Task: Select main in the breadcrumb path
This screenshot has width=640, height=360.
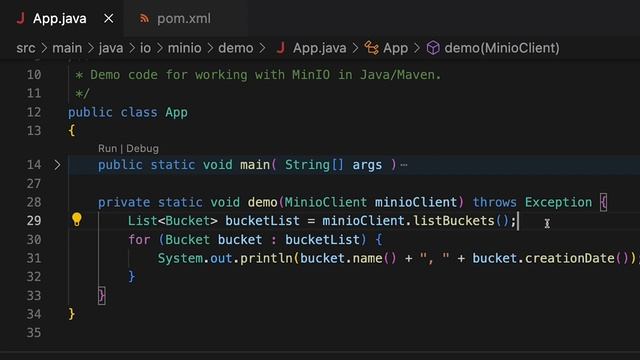Action: pyautogui.click(x=67, y=48)
